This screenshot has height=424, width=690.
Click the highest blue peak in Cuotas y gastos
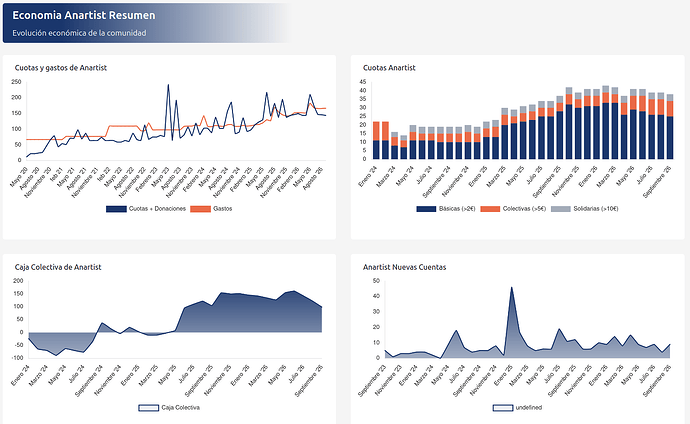tap(168, 85)
